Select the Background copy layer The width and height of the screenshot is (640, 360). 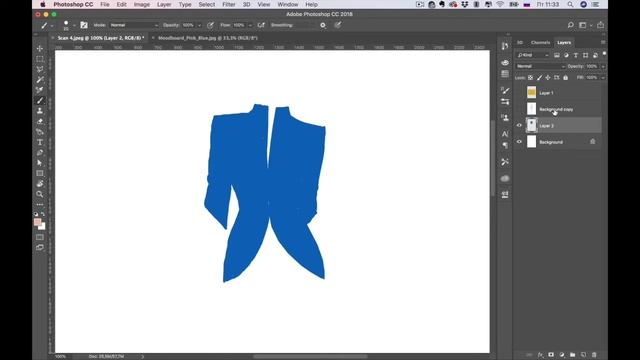pos(558,109)
